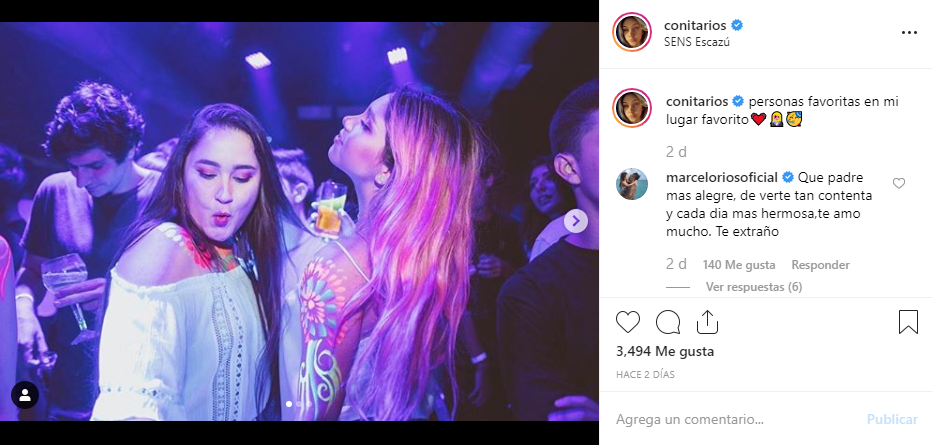Click the Agrega un comentario field
Viewport: 932px width, 445px height.
pos(736,419)
